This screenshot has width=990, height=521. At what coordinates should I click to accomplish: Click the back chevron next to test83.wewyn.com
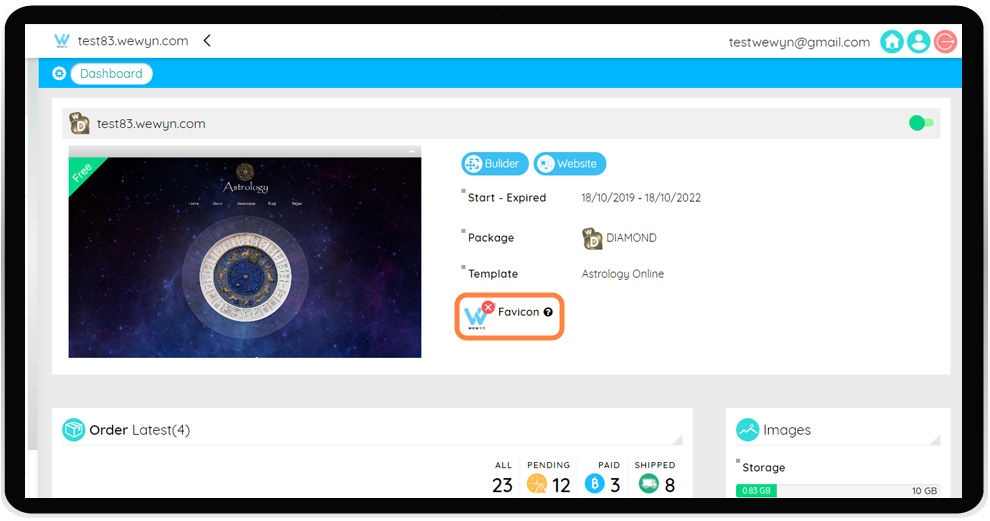pos(207,41)
